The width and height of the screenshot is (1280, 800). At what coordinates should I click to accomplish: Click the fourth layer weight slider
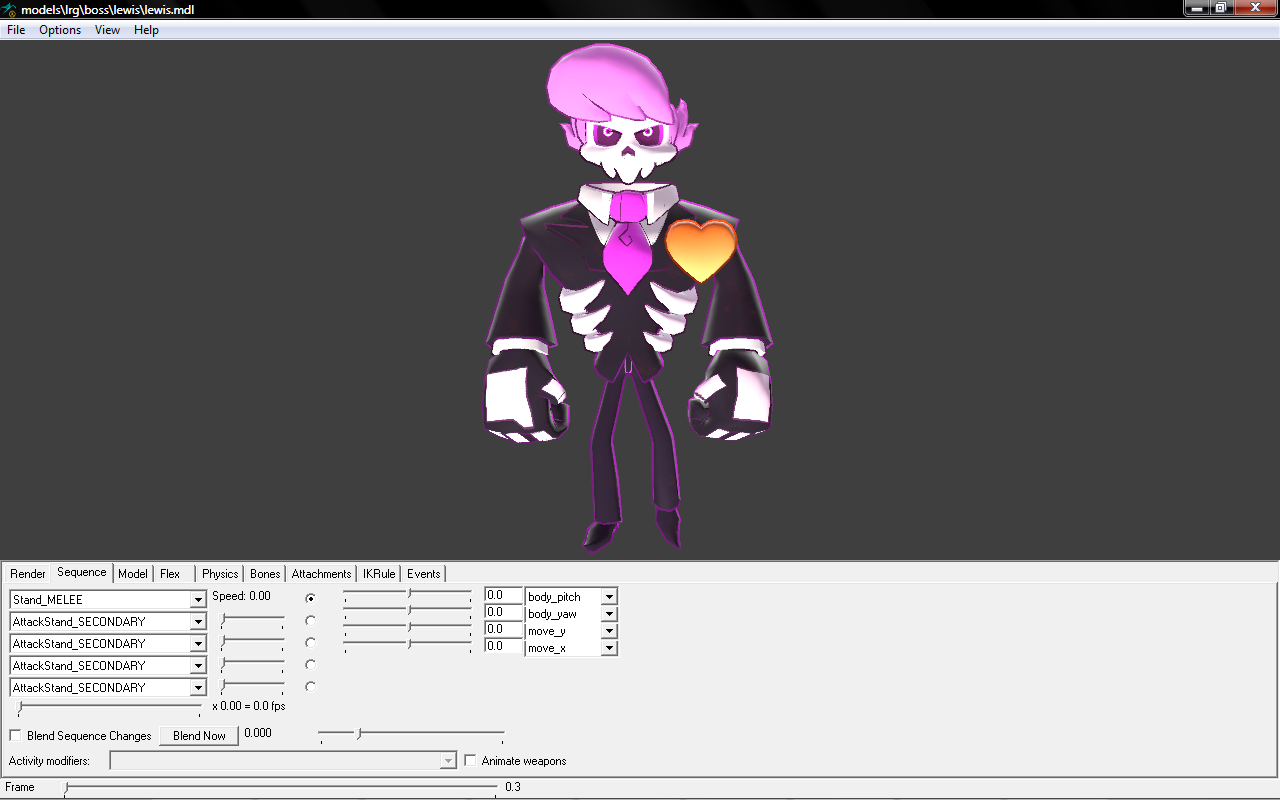252,665
